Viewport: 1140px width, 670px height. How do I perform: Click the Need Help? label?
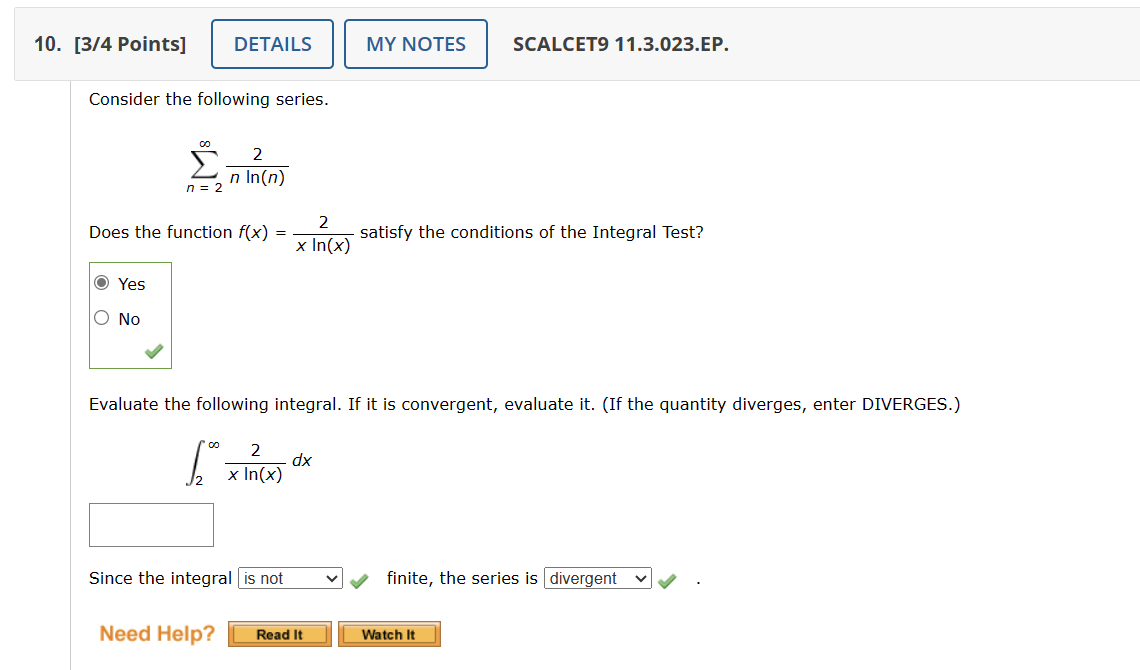[156, 633]
